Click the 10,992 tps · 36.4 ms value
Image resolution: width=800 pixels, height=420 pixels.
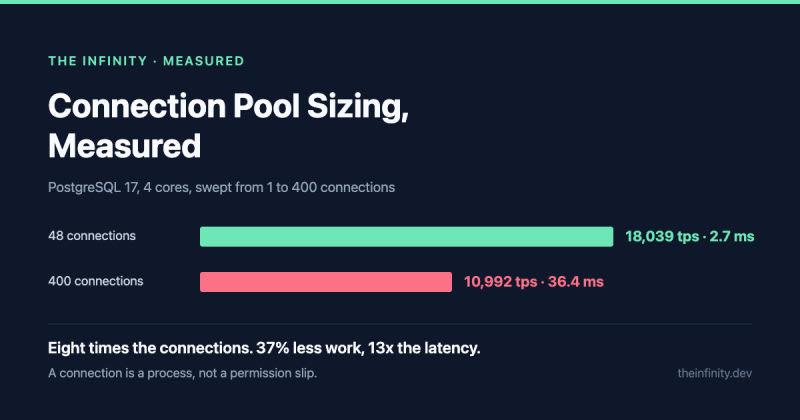click(534, 282)
